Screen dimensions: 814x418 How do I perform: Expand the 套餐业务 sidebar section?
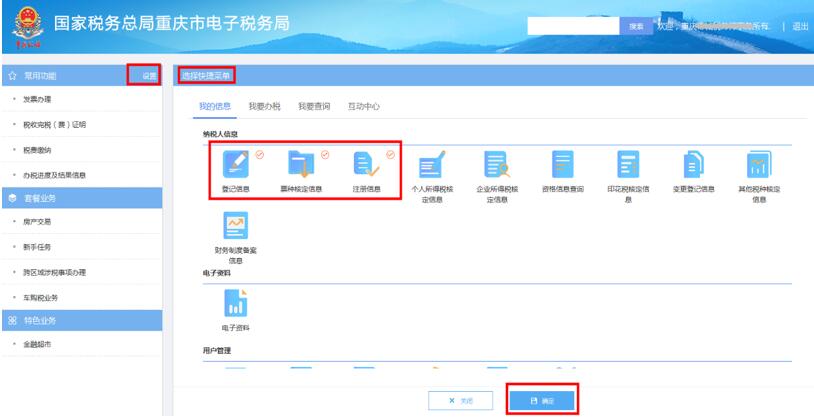pos(45,198)
